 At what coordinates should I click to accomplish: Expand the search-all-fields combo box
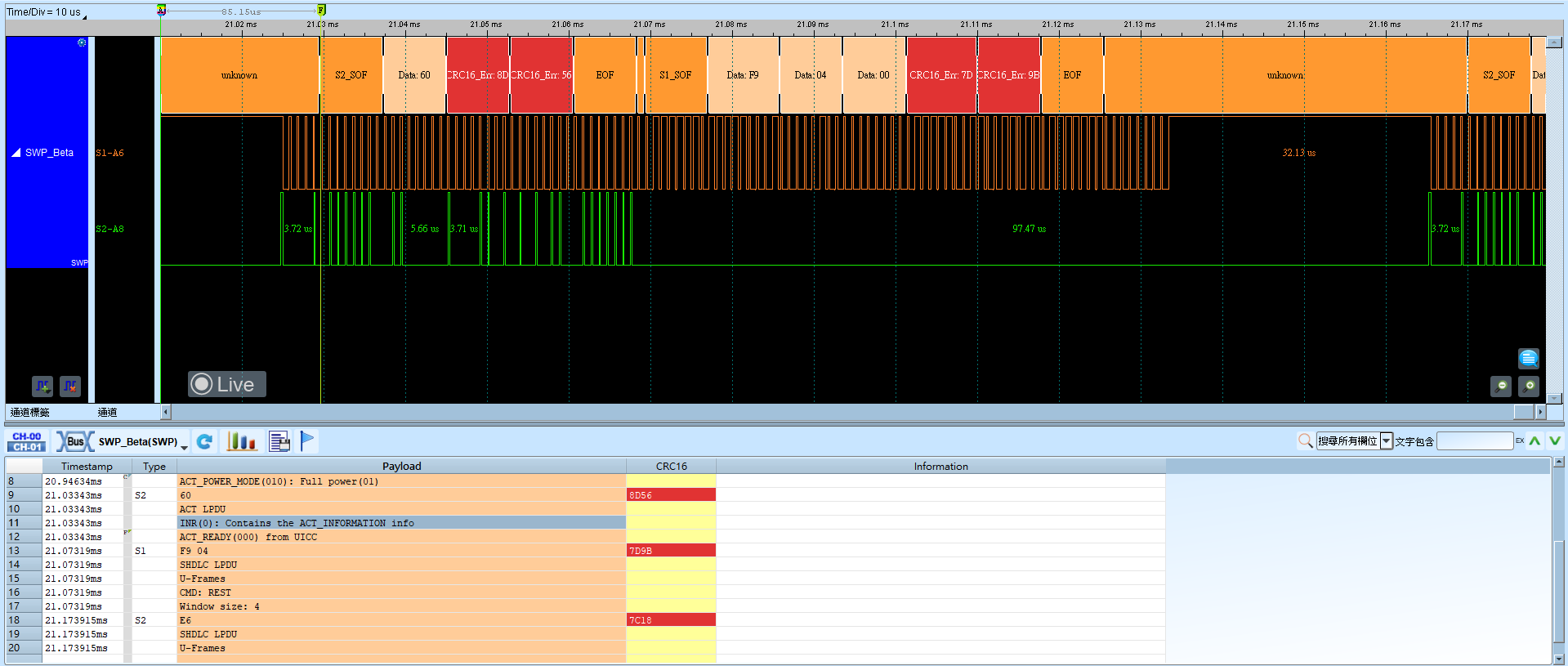[x=1387, y=441]
